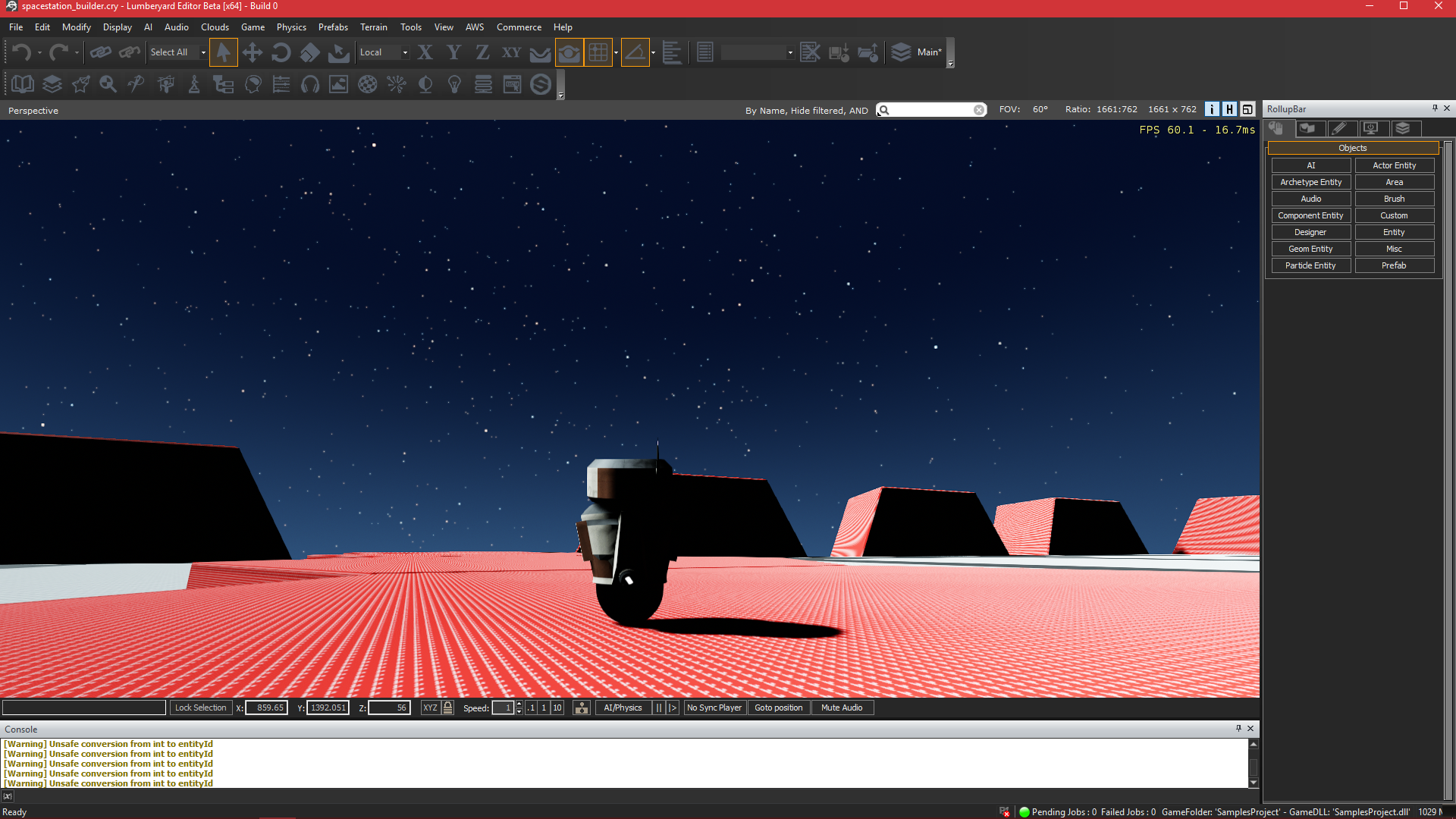
Task: Toggle snap to grid button
Action: pos(598,52)
